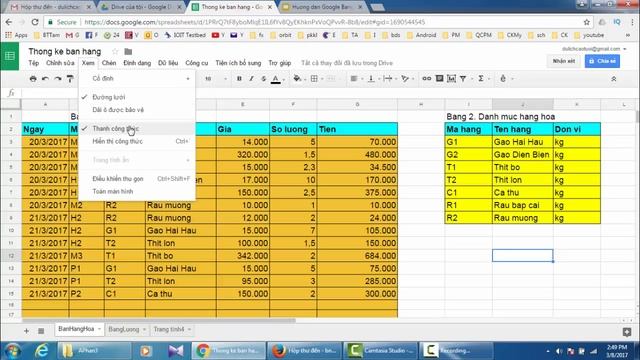Open the all sheets list icon
The height and width of the screenshot is (360, 640).
point(41,331)
